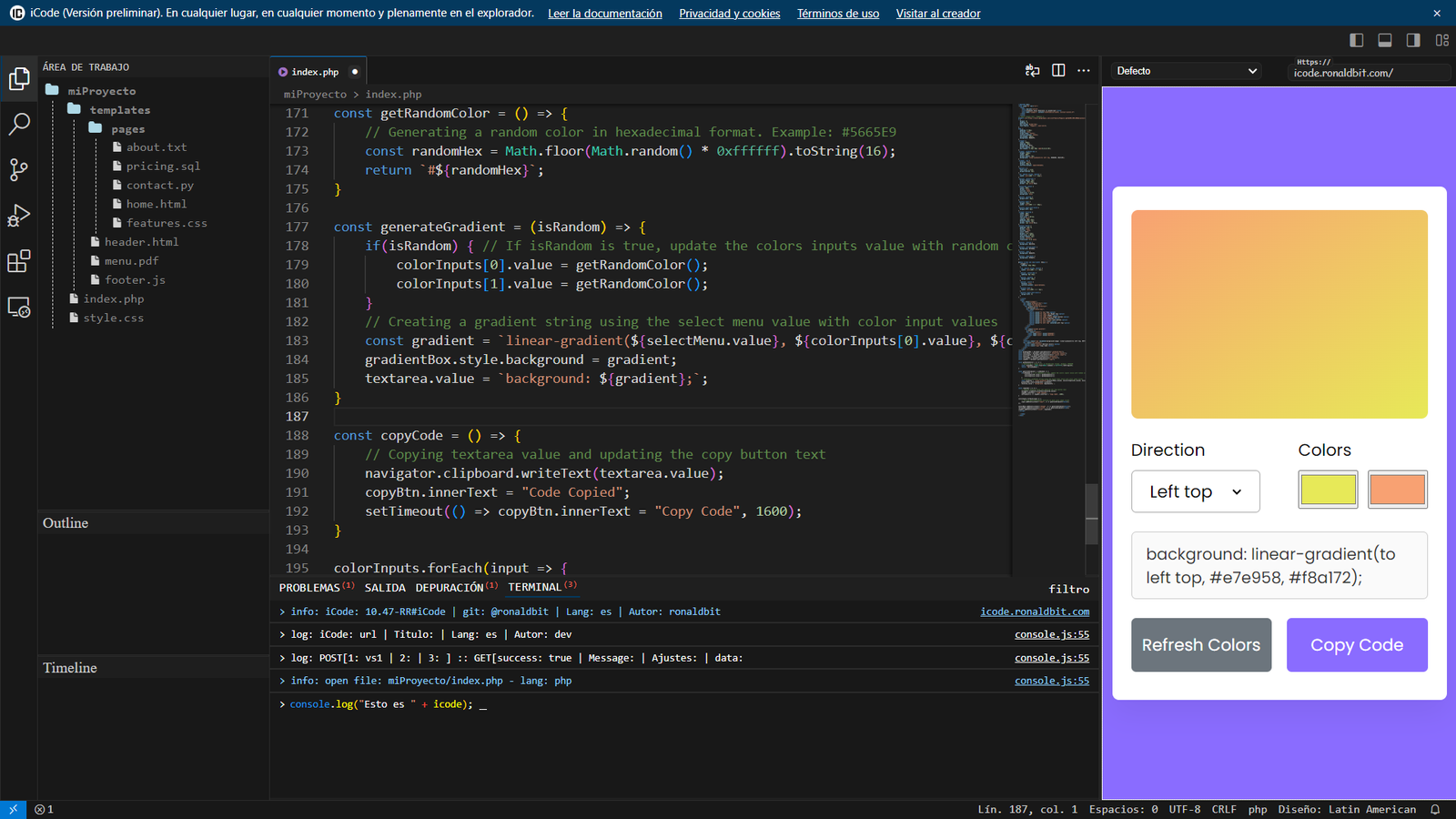Toggle the bottom panel layout button

[1385, 40]
